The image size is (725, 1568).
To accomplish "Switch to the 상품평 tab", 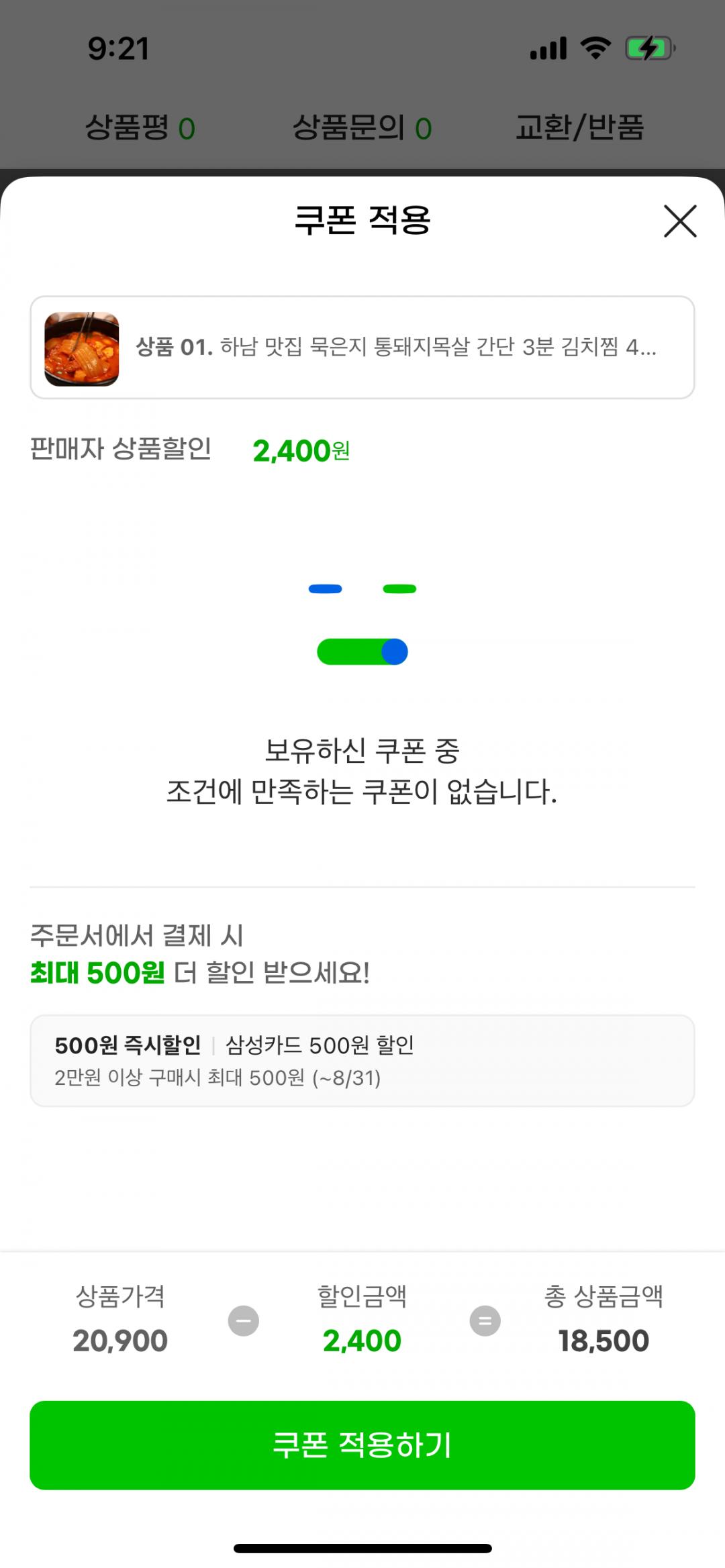I will tap(140, 127).
